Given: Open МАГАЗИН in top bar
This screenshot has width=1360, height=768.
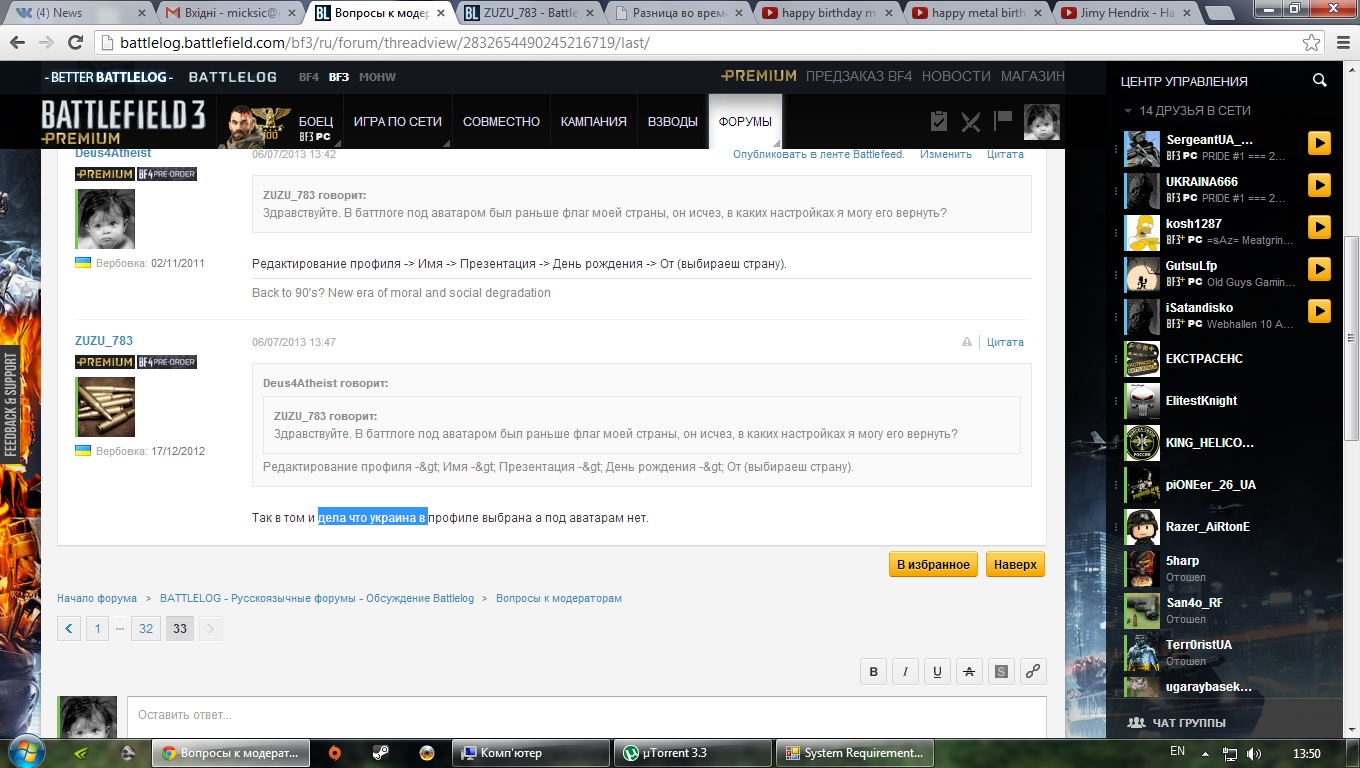Looking at the screenshot, I should pyautogui.click(x=1033, y=76).
